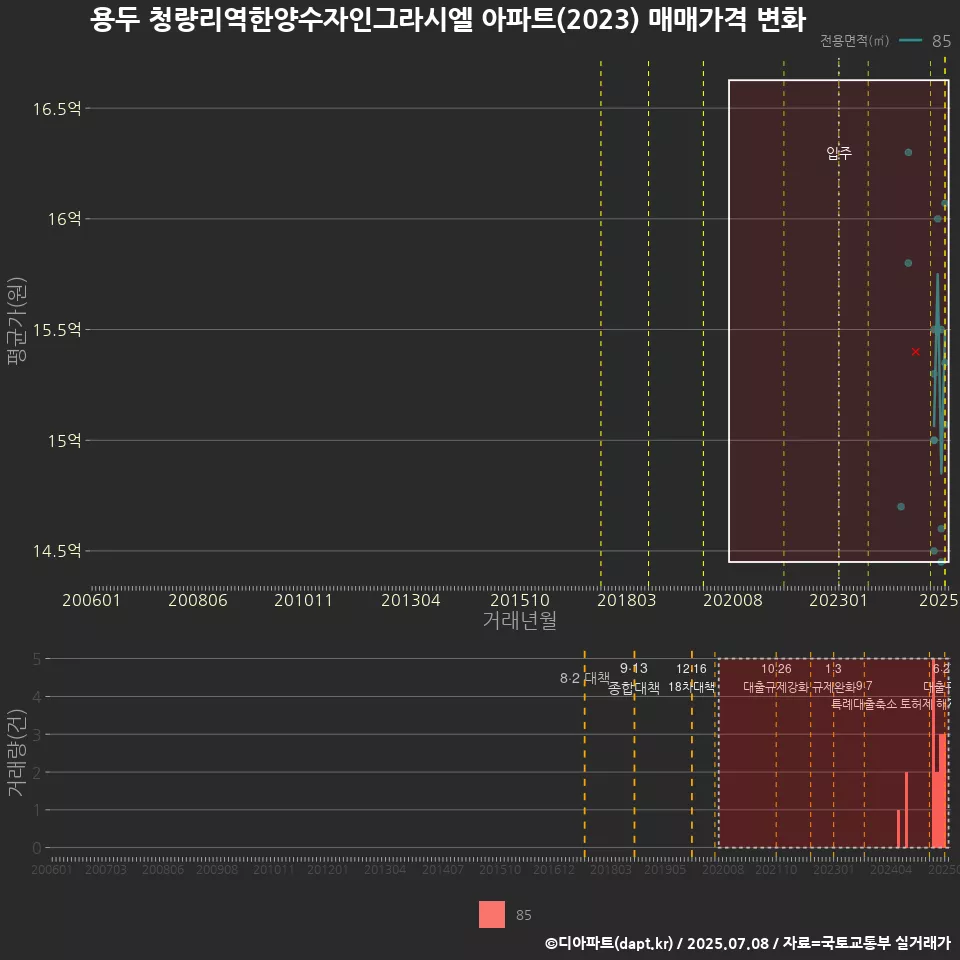The height and width of the screenshot is (960, 960).
Task: Click the 8·2 대책 policy label
Action: coord(585,678)
